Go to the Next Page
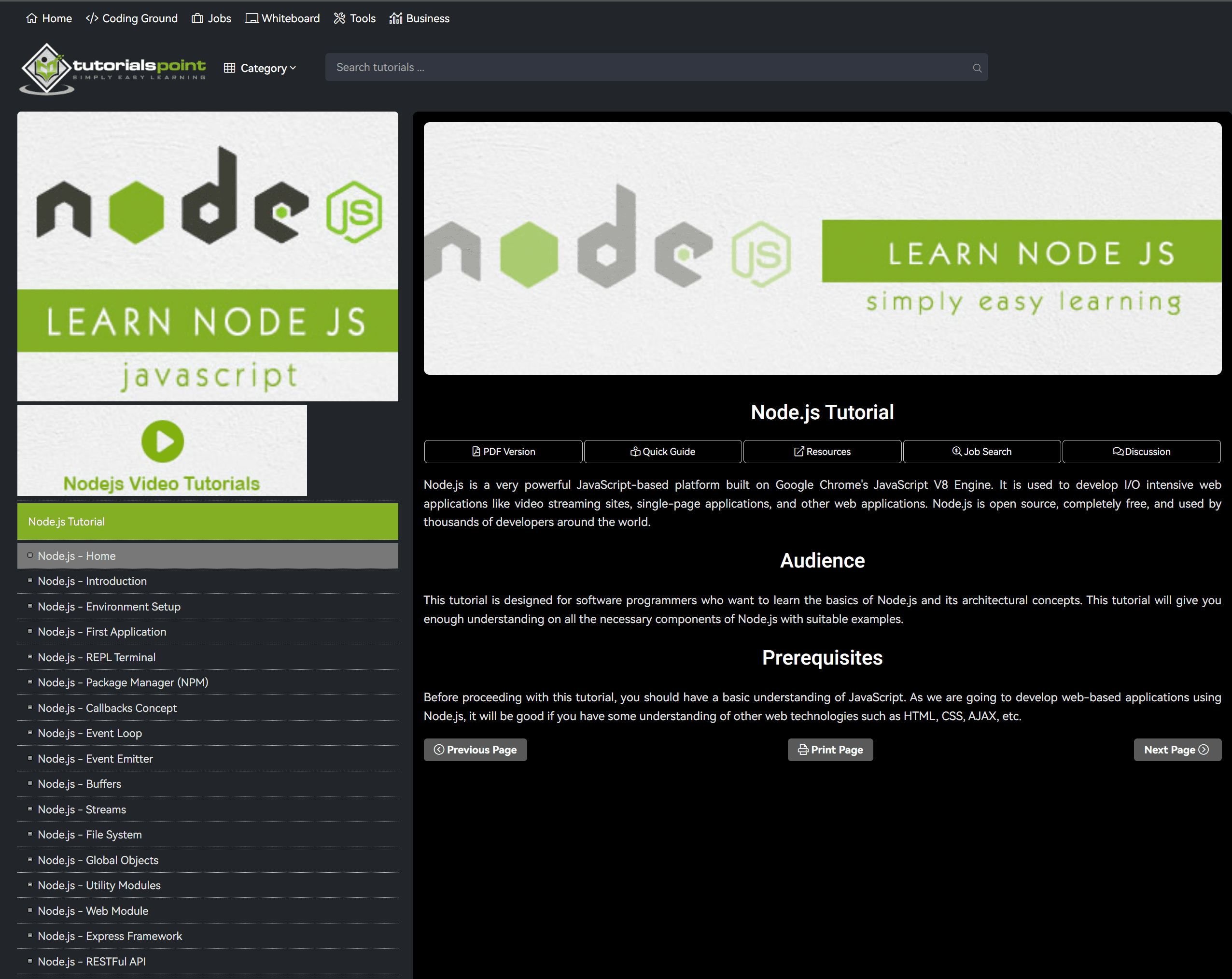This screenshot has width=1232, height=979. (1176, 750)
